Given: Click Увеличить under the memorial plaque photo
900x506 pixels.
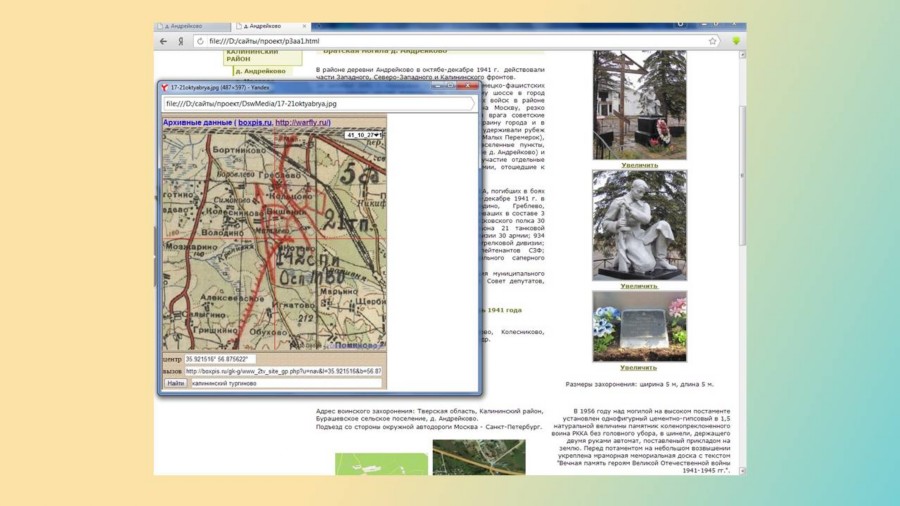Looking at the screenshot, I should [639, 367].
